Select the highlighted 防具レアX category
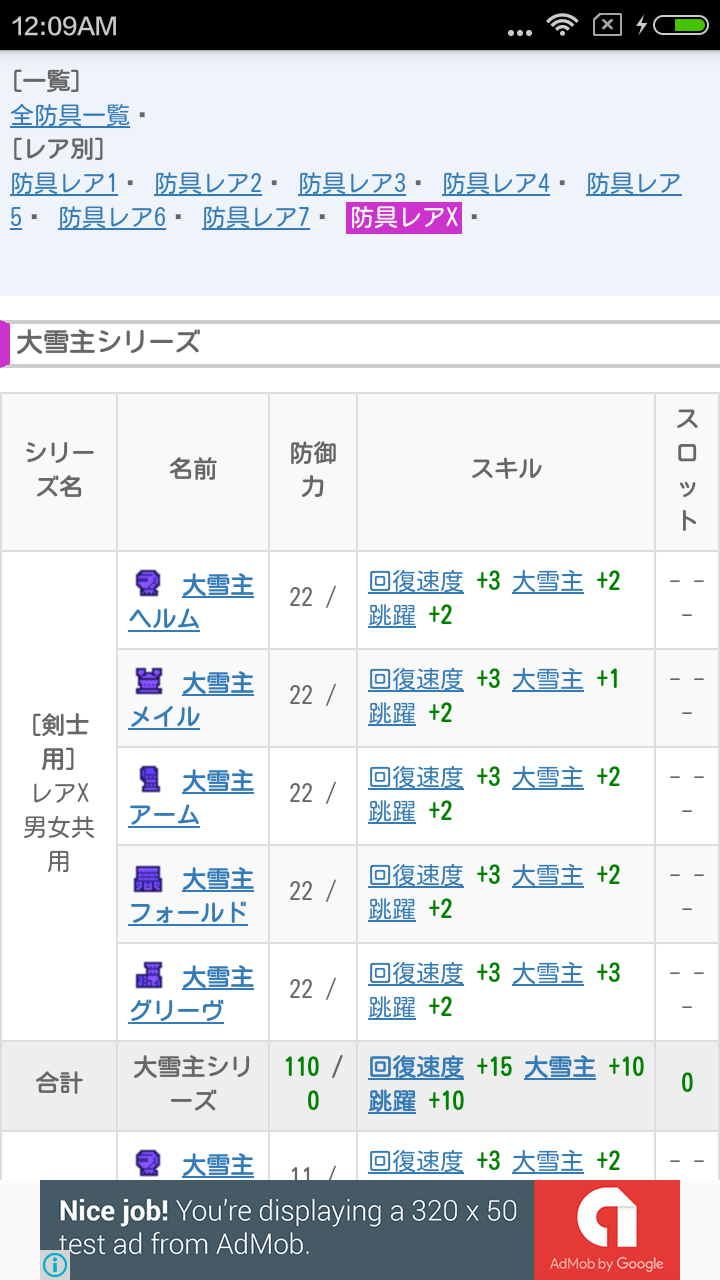The width and height of the screenshot is (720, 1280). click(x=404, y=217)
